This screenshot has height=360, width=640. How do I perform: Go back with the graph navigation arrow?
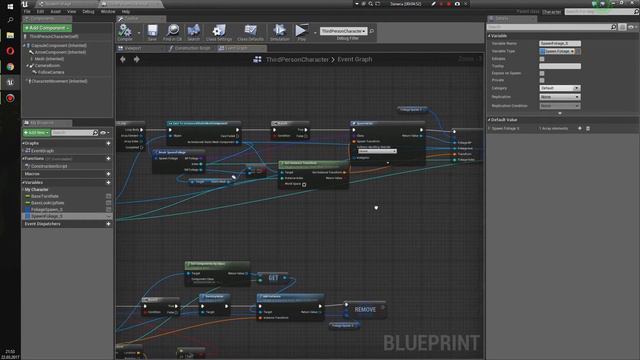pyautogui.click(x=123, y=60)
